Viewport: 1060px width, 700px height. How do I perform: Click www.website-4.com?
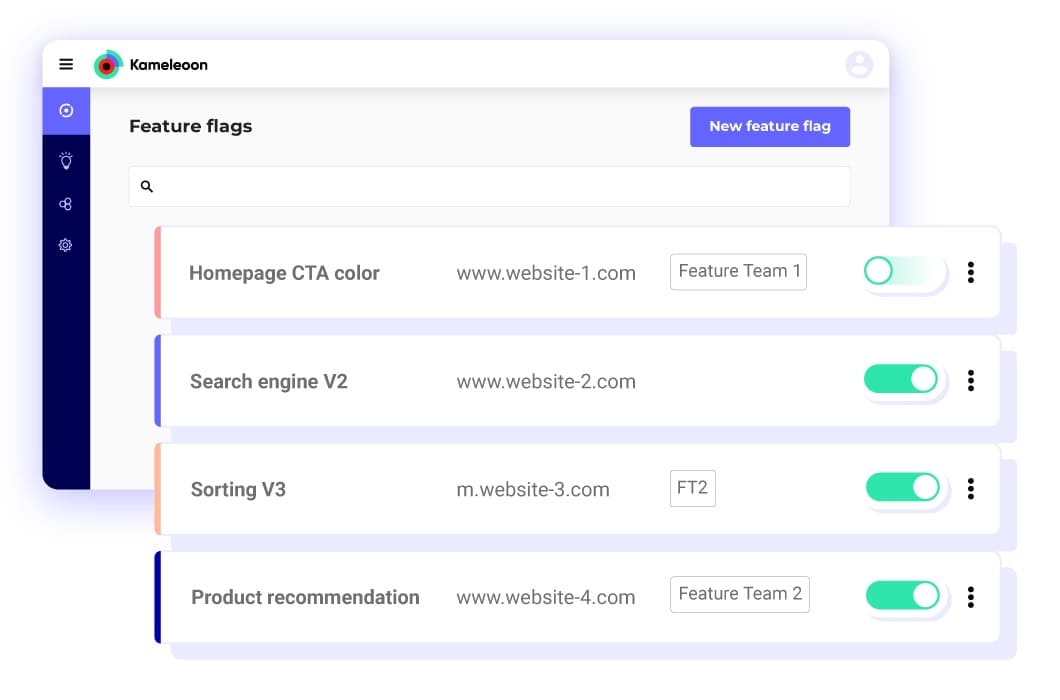pyautogui.click(x=546, y=597)
